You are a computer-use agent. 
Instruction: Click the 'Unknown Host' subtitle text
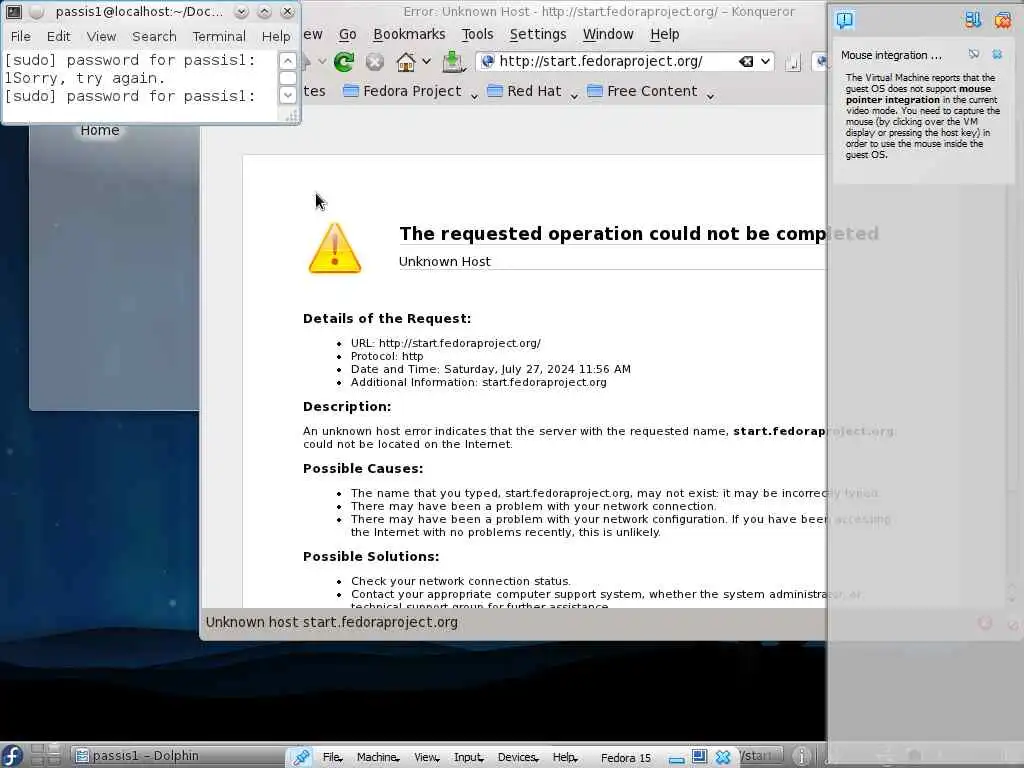(444, 261)
